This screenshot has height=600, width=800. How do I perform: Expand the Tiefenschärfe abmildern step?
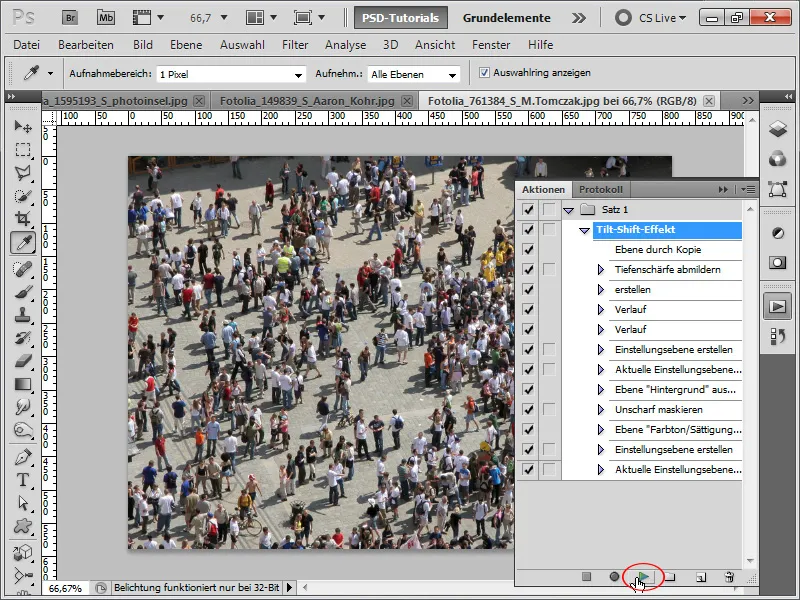point(601,269)
